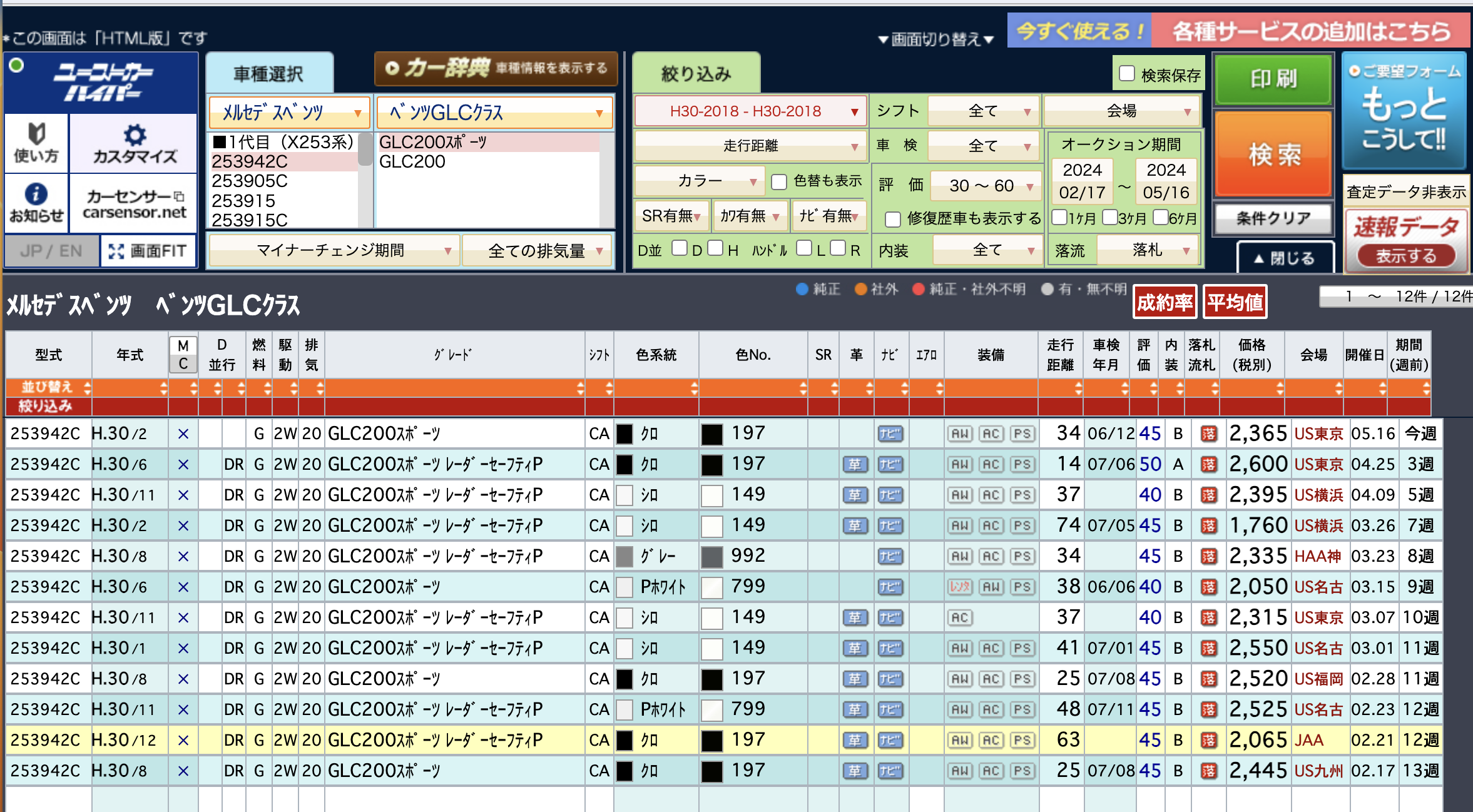Check 修復歴車も表示する option

point(892,219)
